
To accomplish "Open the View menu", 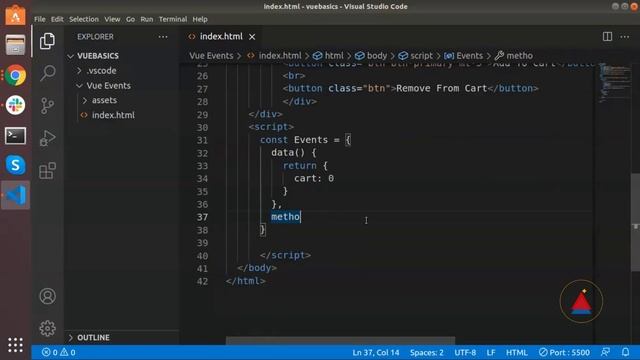I will coord(112,19).
